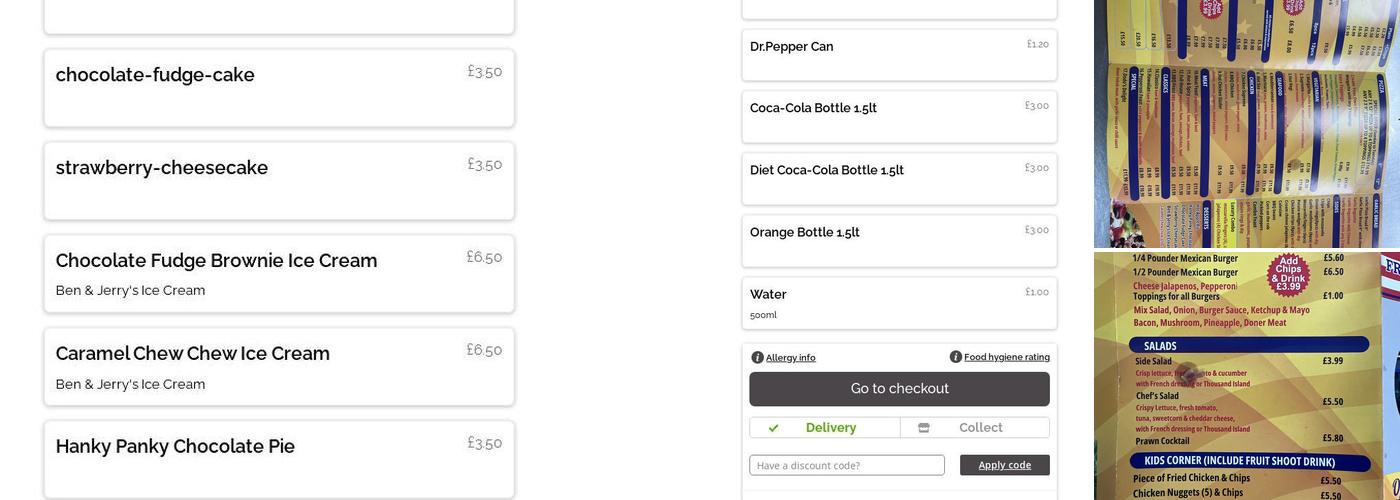The width and height of the screenshot is (1400, 500).
Task: Choose Caramel Chew Chew Ice Cream
Action: tap(279, 367)
